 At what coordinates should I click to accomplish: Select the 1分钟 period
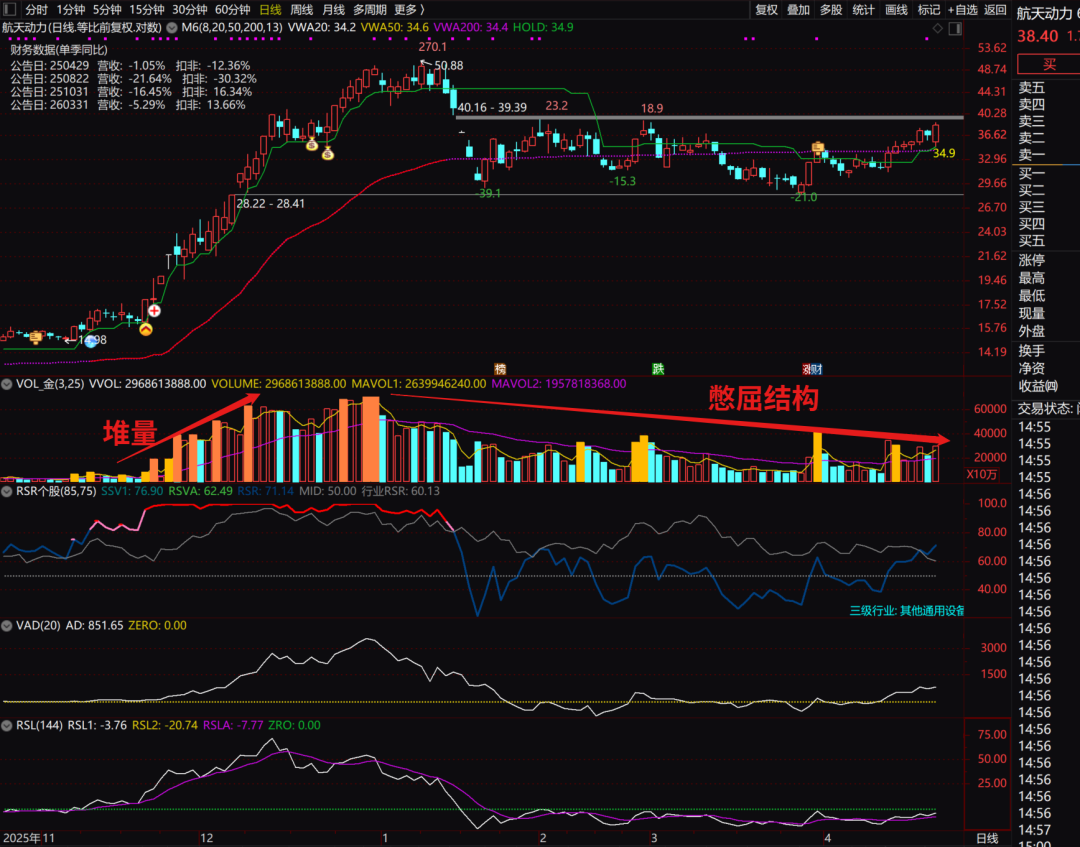tap(71, 10)
